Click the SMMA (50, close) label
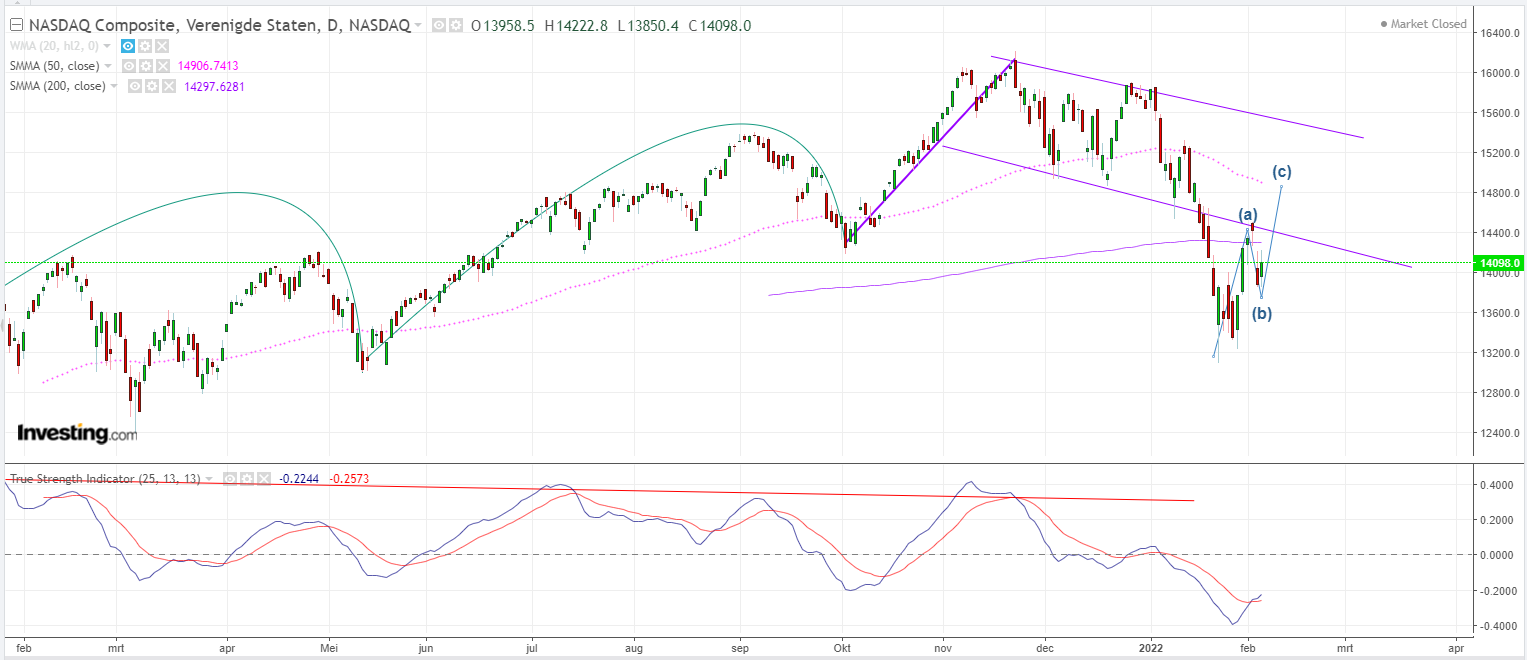1527x660 pixels. pos(56,66)
